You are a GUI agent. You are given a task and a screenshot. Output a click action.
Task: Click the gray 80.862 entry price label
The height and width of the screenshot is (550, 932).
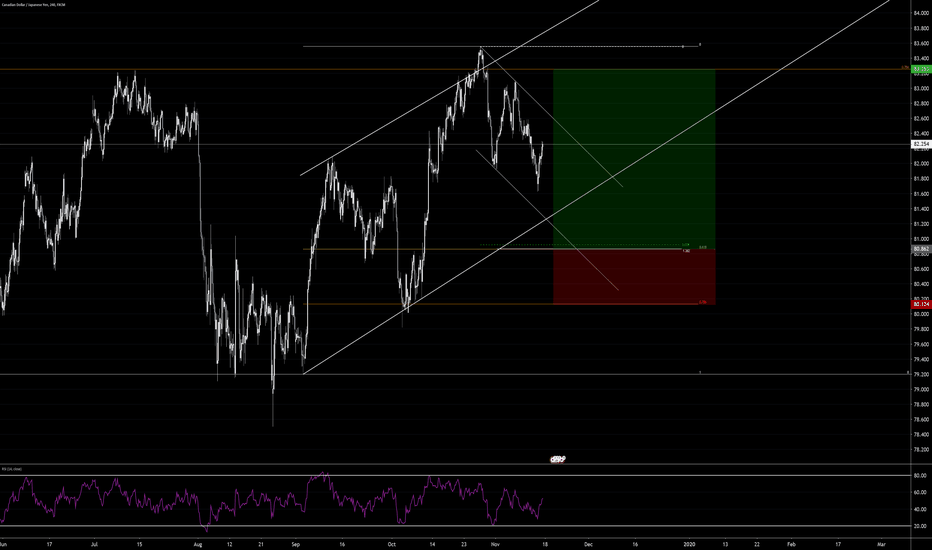pyautogui.click(x=920, y=250)
